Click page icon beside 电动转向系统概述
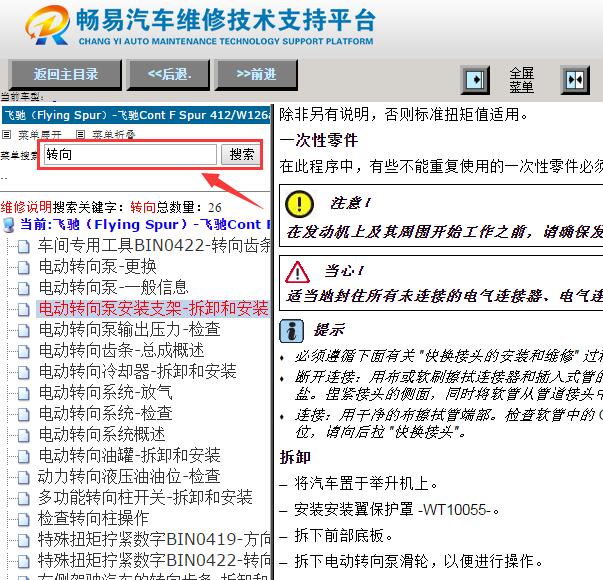Image resolution: width=603 pixels, height=580 pixels. (23, 435)
